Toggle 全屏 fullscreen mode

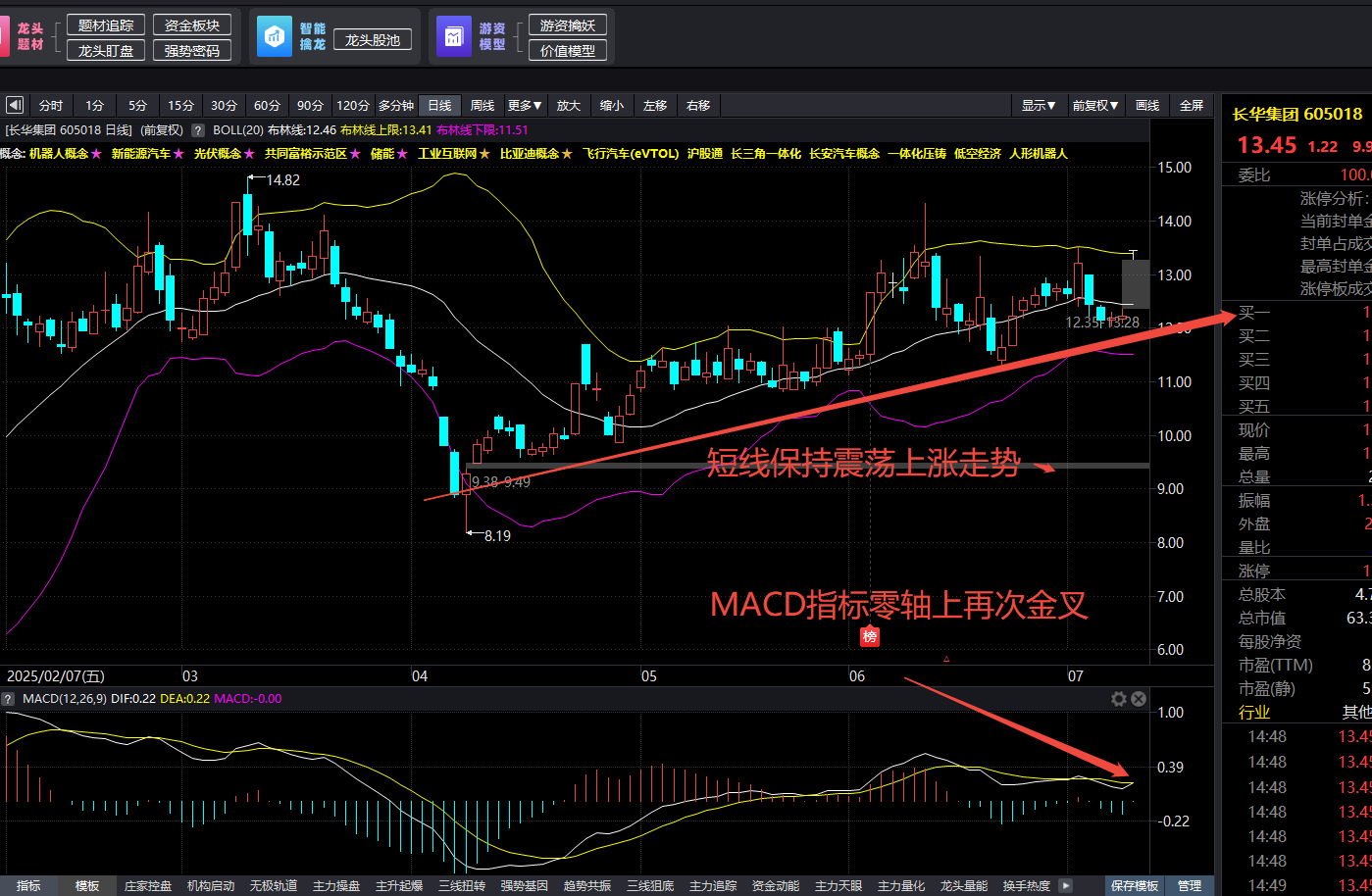(x=1192, y=106)
